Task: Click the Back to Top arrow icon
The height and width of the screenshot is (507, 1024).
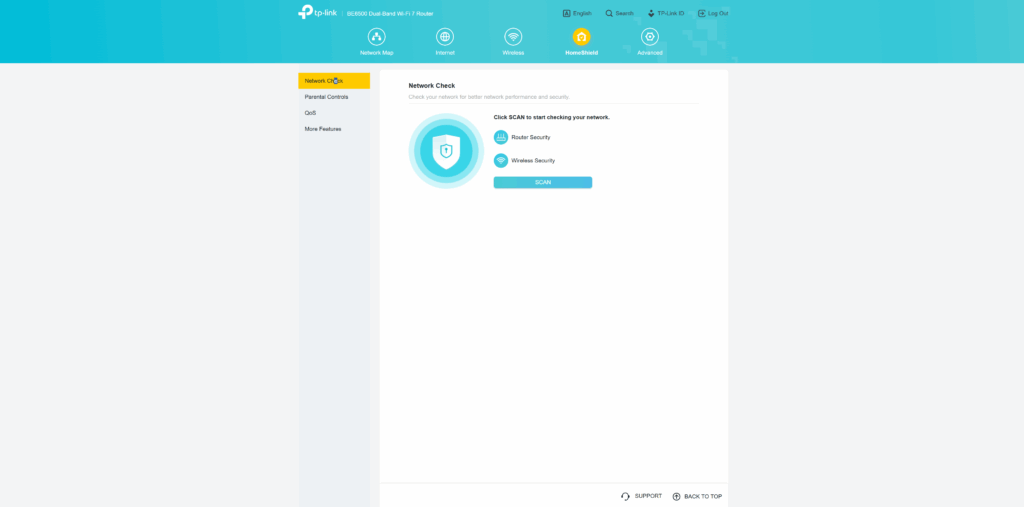Action: pos(677,497)
